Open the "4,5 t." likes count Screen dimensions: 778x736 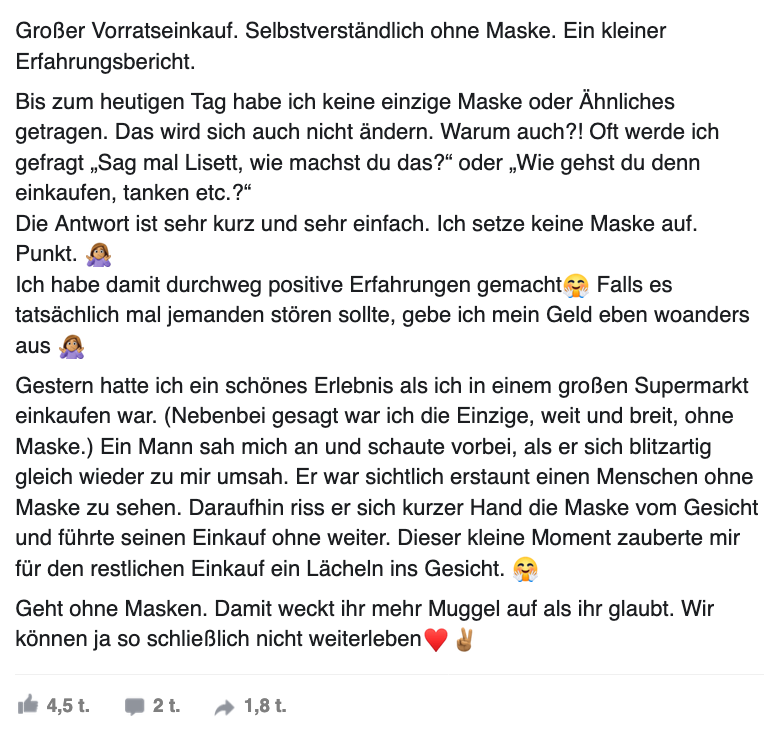pyautogui.click(x=68, y=706)
